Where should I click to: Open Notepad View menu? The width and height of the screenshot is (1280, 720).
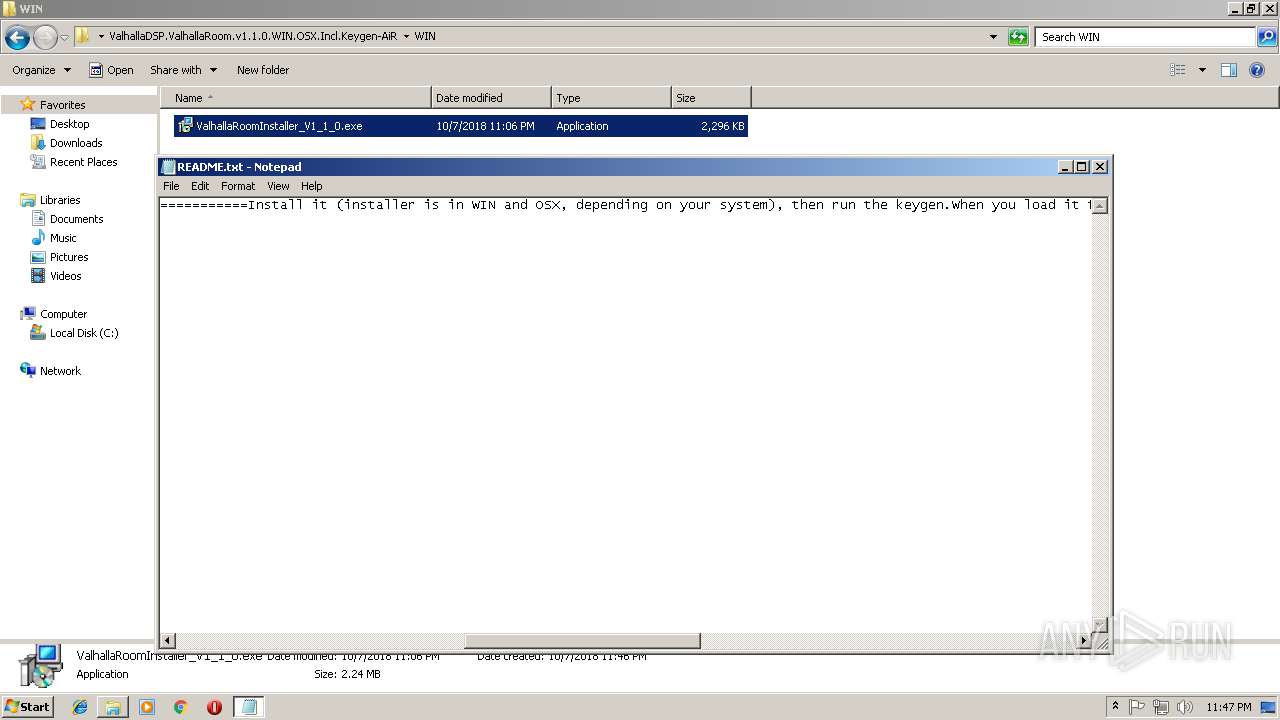click(278, 186)
